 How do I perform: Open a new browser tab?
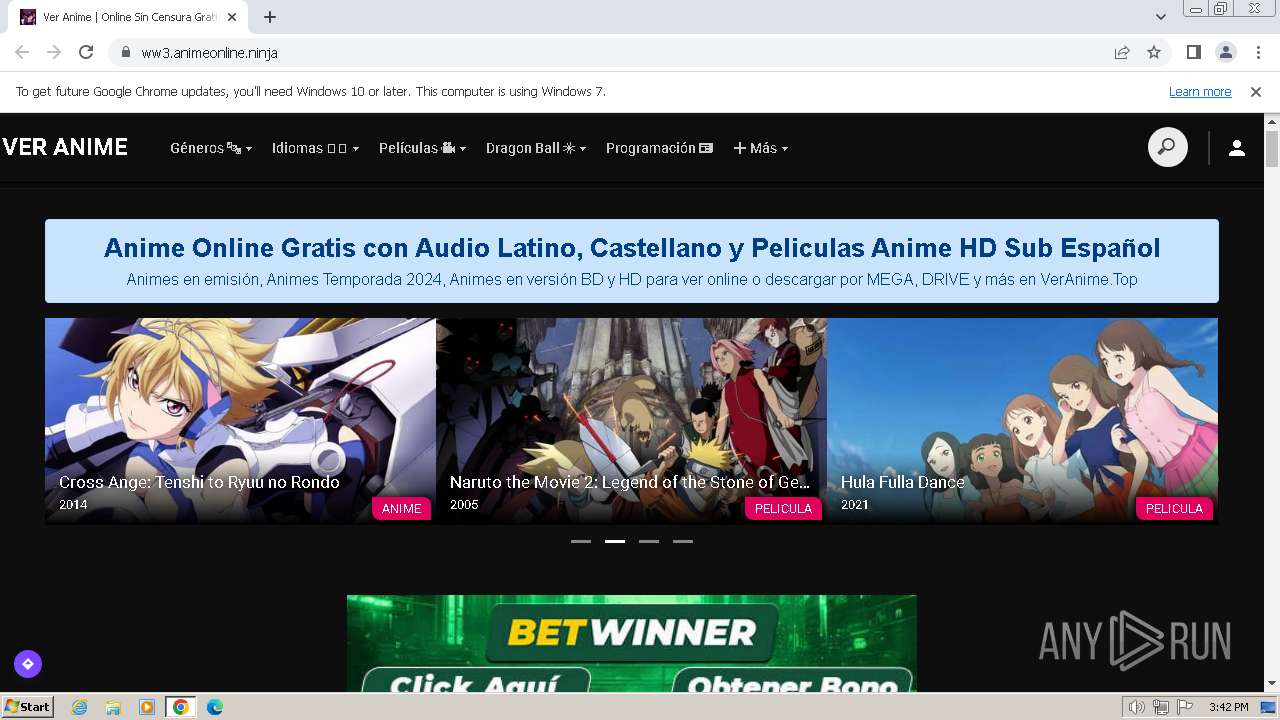(x=270, y=16)
